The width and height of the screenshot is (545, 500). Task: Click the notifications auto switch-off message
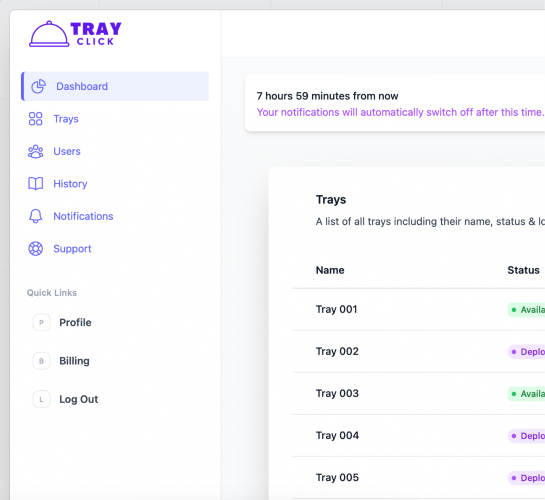400,112
